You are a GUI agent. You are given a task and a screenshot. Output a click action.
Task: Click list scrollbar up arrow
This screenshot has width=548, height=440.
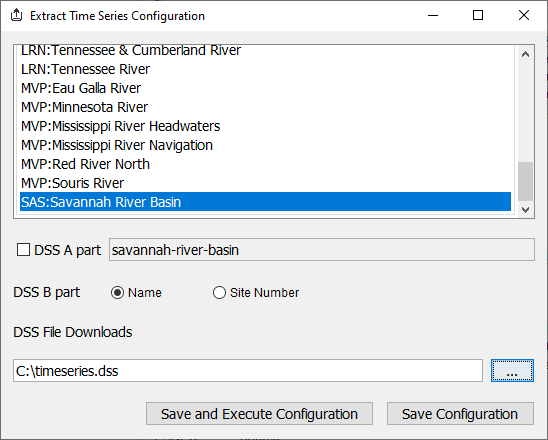[525, 55]
